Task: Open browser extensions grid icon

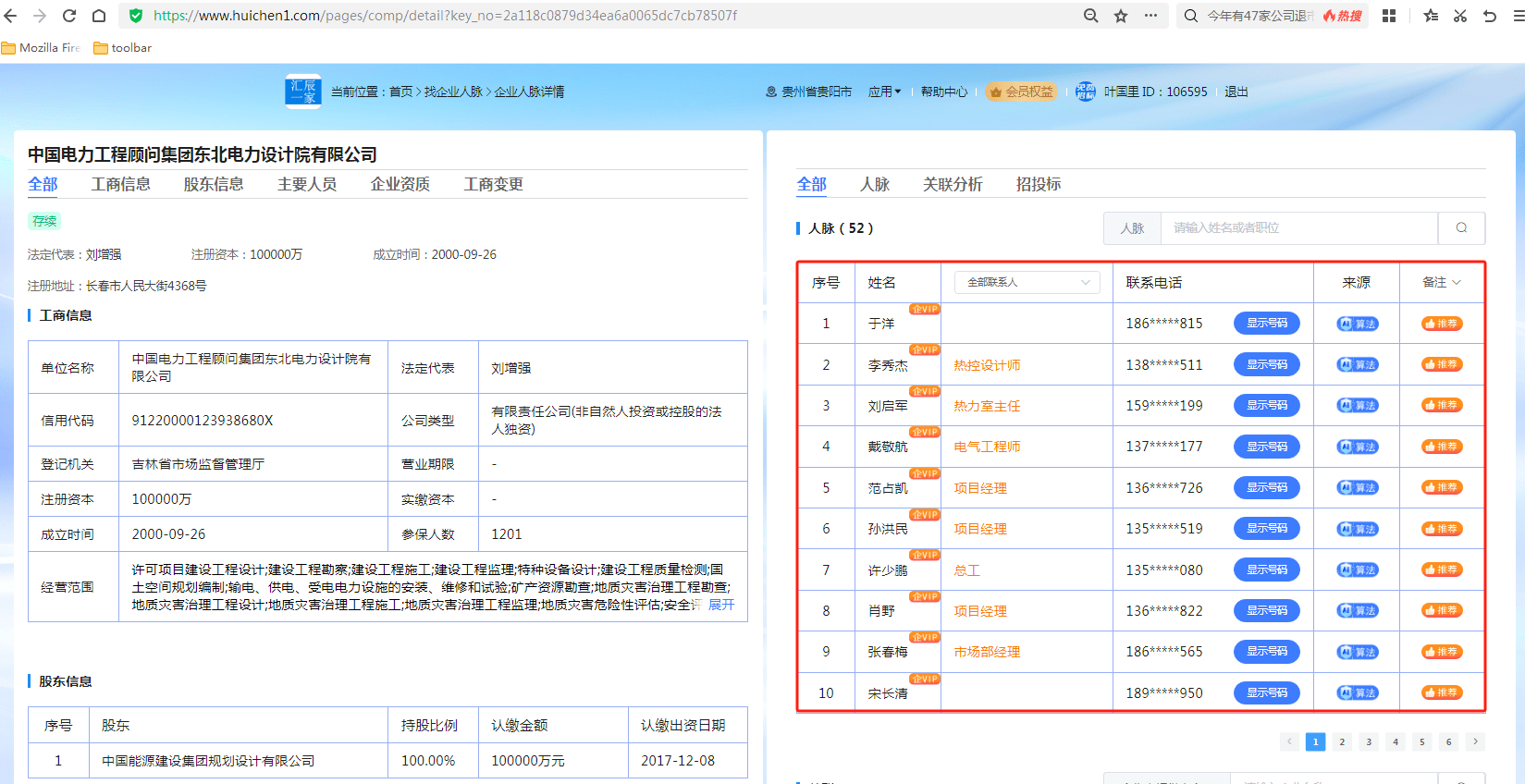Action: coord(1388,16)
